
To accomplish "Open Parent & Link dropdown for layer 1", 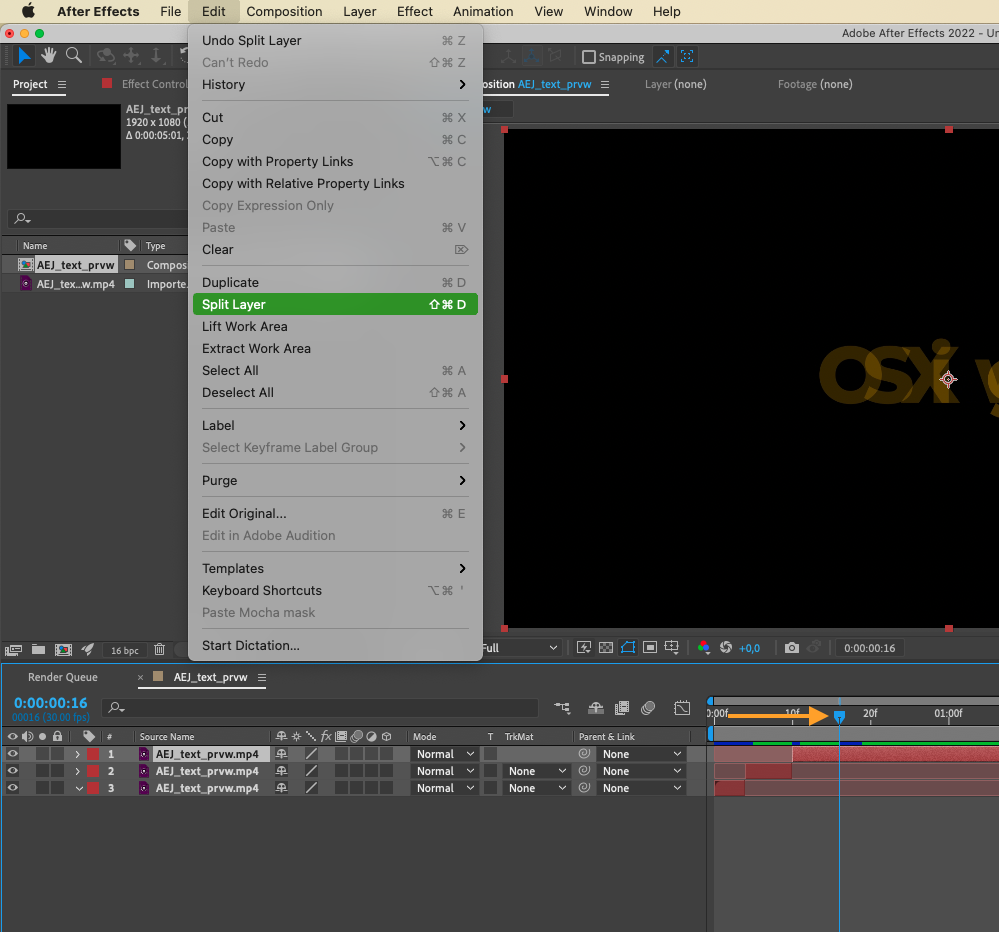I will click(642, 754).
